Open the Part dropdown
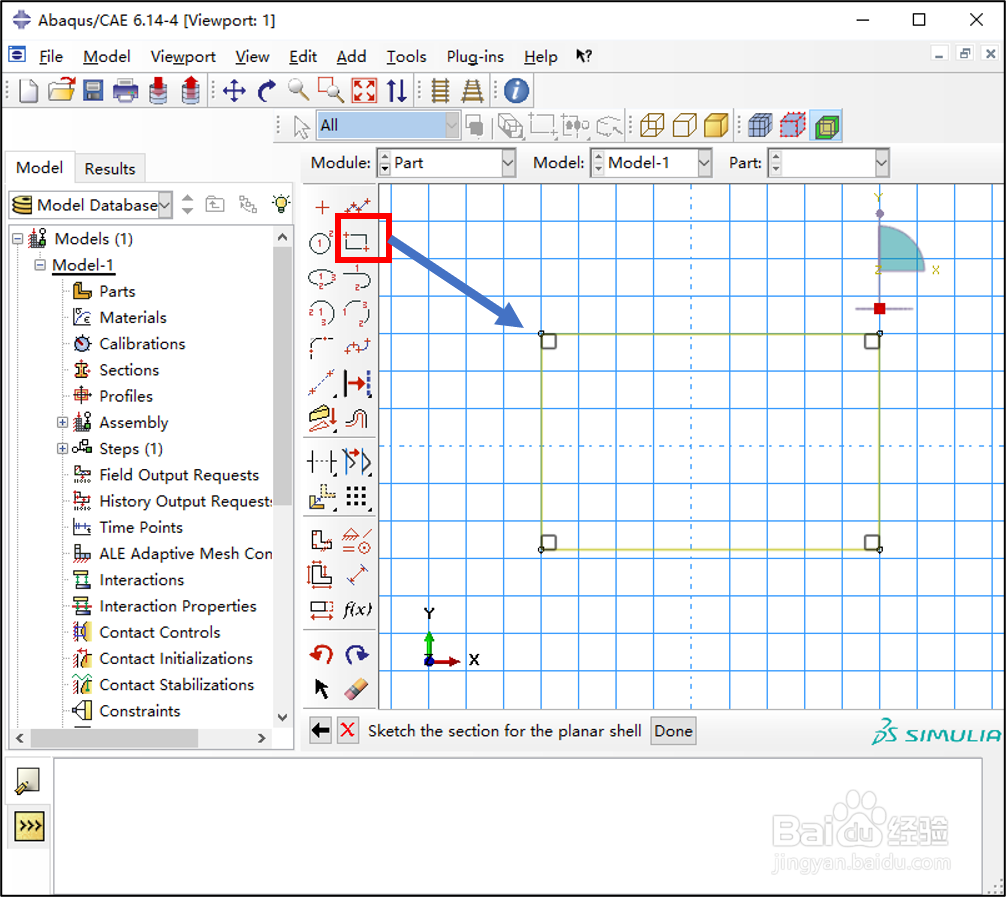1006x897 pixels. 882,163
